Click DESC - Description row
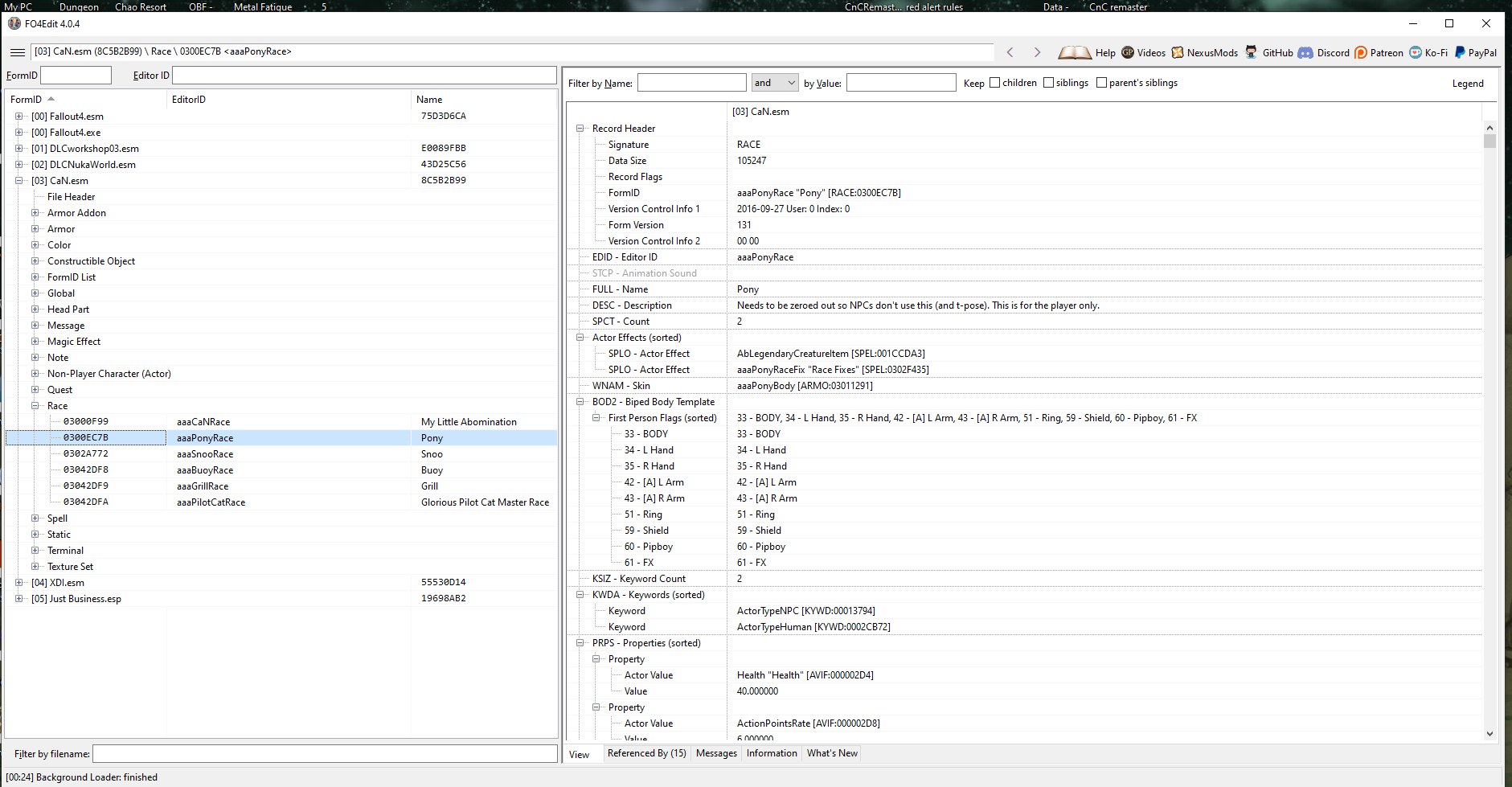 (x=1024, y=305)
